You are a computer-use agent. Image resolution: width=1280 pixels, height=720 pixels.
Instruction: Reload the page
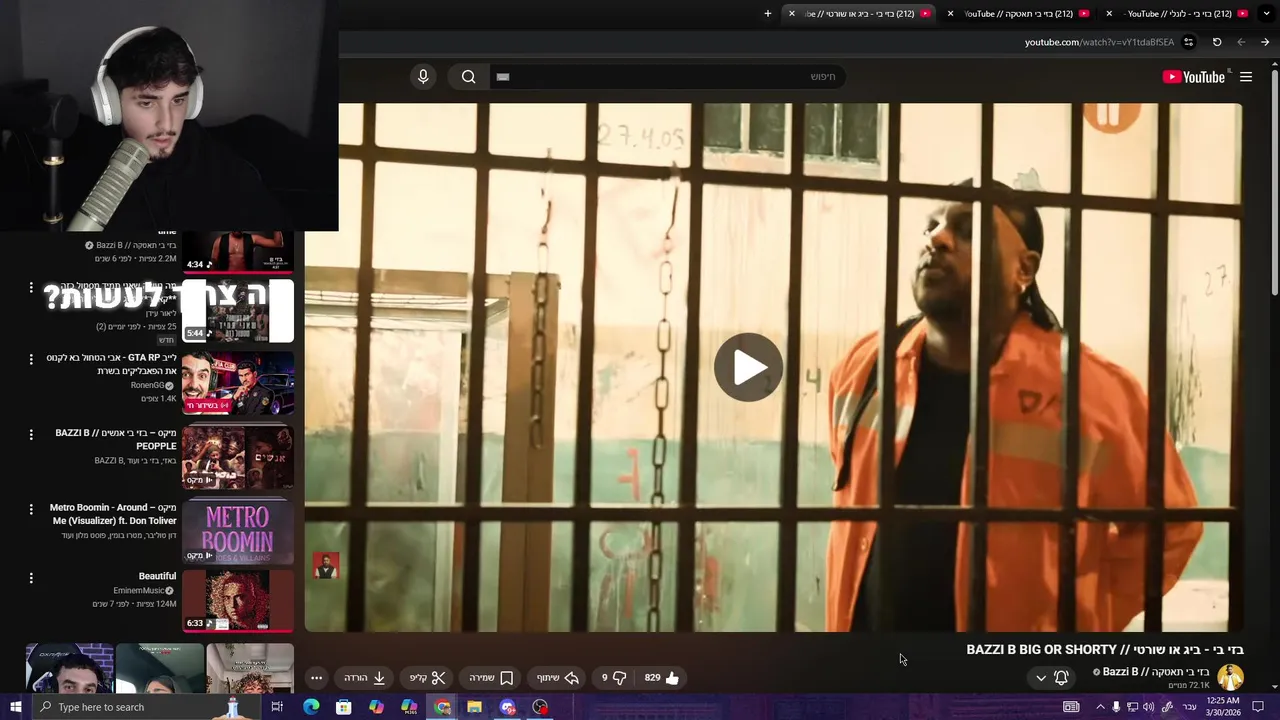click(1217, 42)
